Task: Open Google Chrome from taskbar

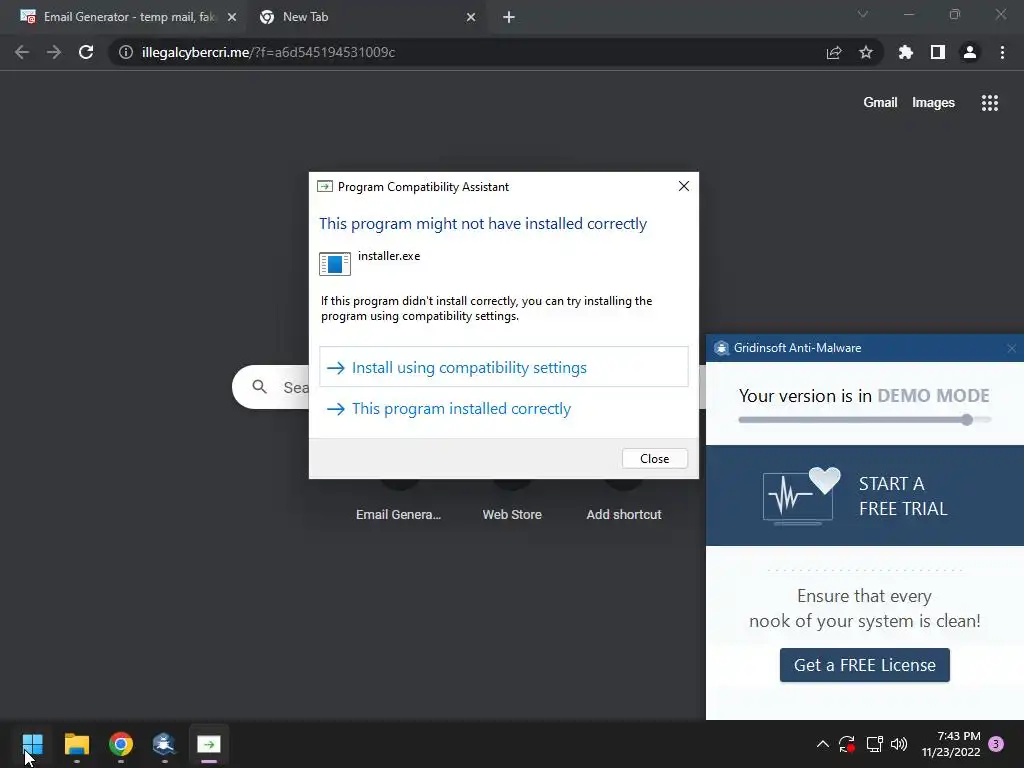Action: [121, 744]
